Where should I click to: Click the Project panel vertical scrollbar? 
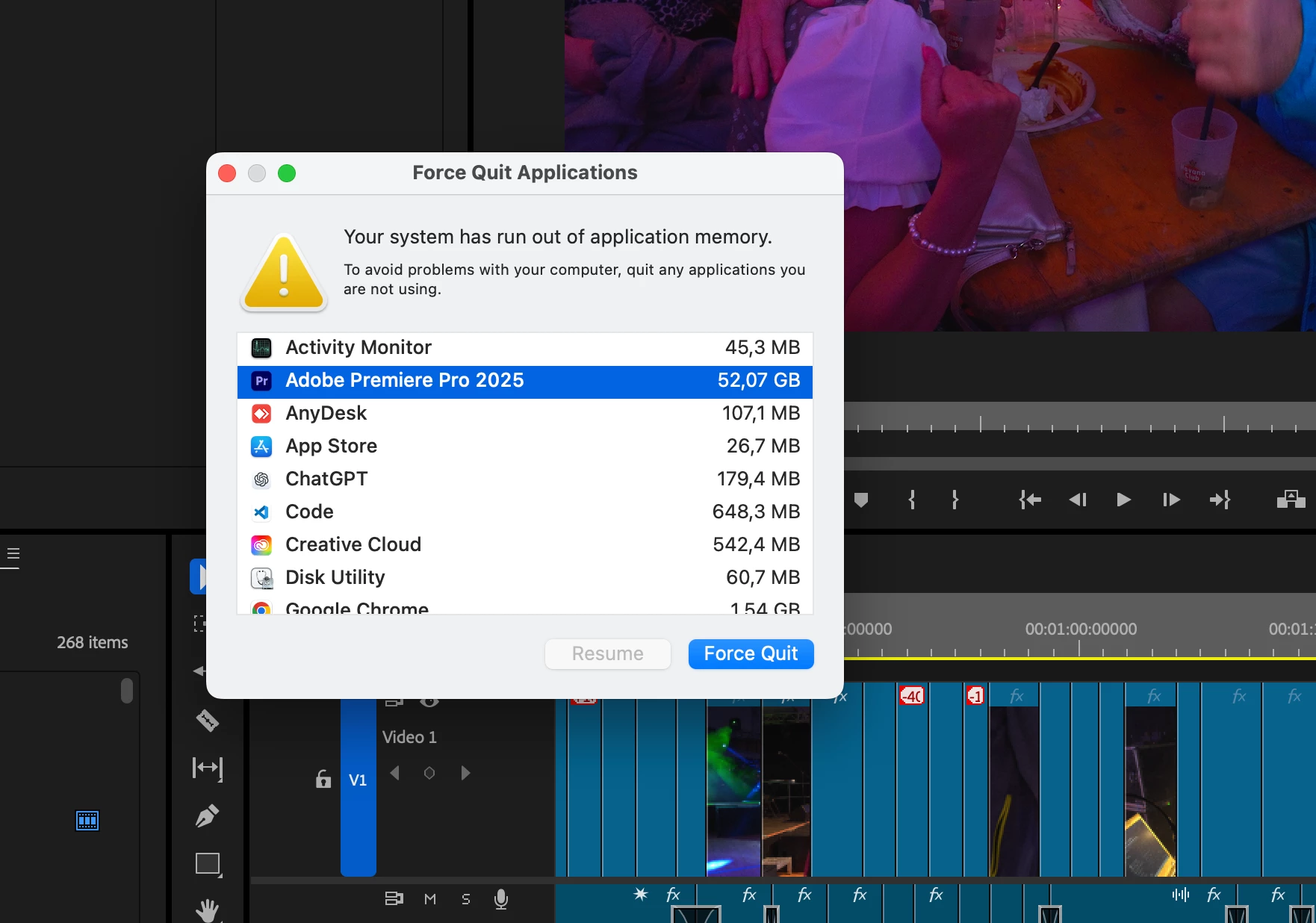coord(127,691)
